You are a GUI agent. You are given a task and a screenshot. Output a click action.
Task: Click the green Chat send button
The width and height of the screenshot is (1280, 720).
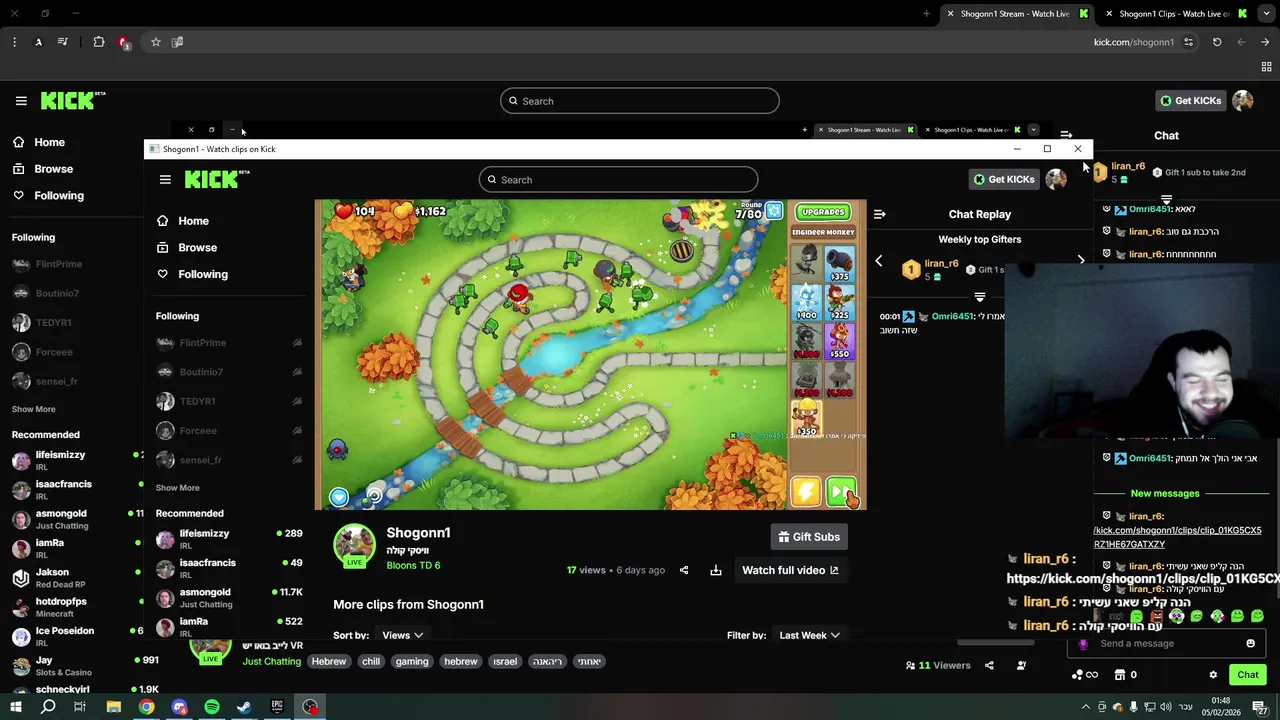coord(1248,675)
